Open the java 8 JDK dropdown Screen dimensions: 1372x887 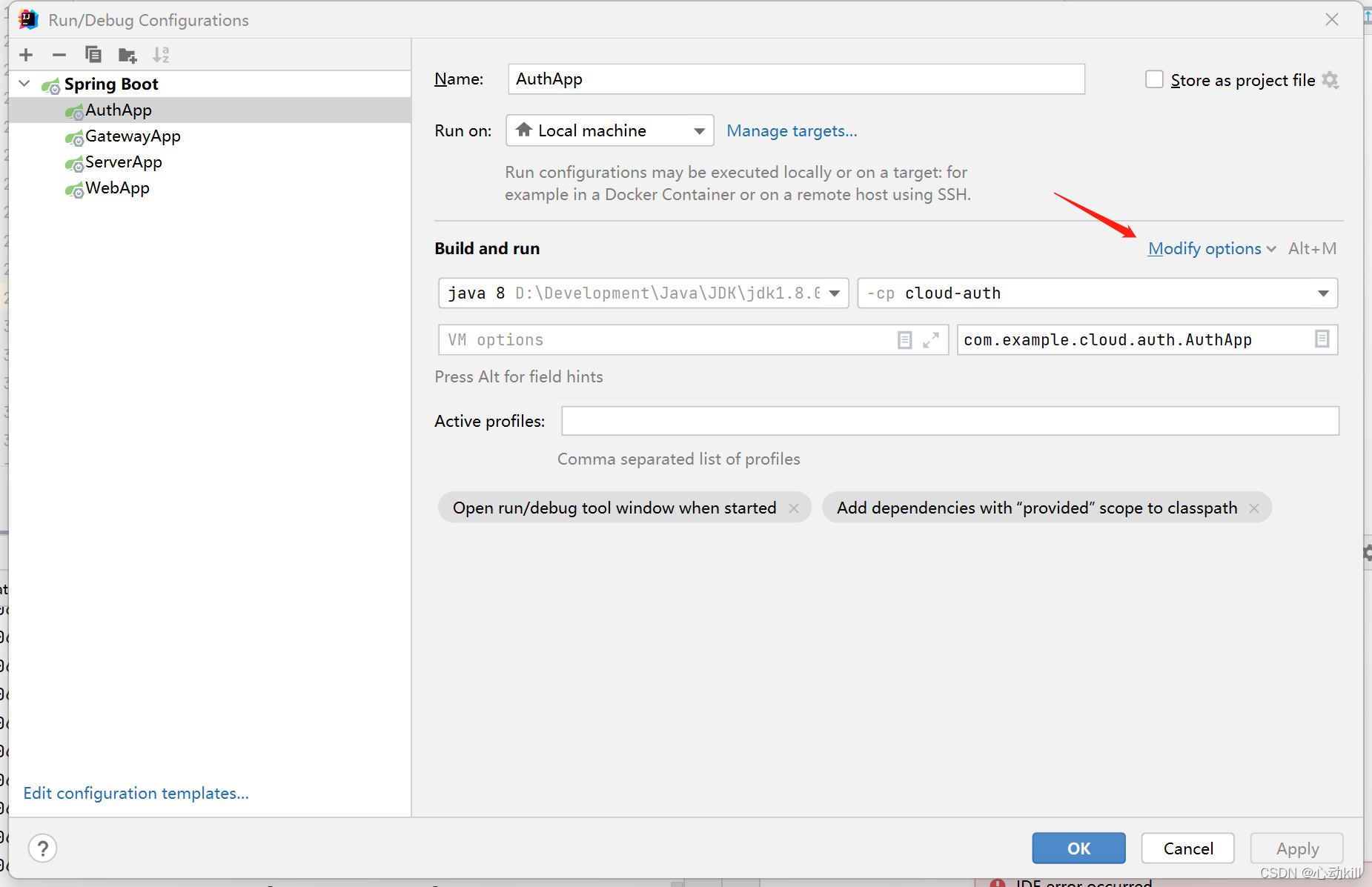[x=643, y=293]
